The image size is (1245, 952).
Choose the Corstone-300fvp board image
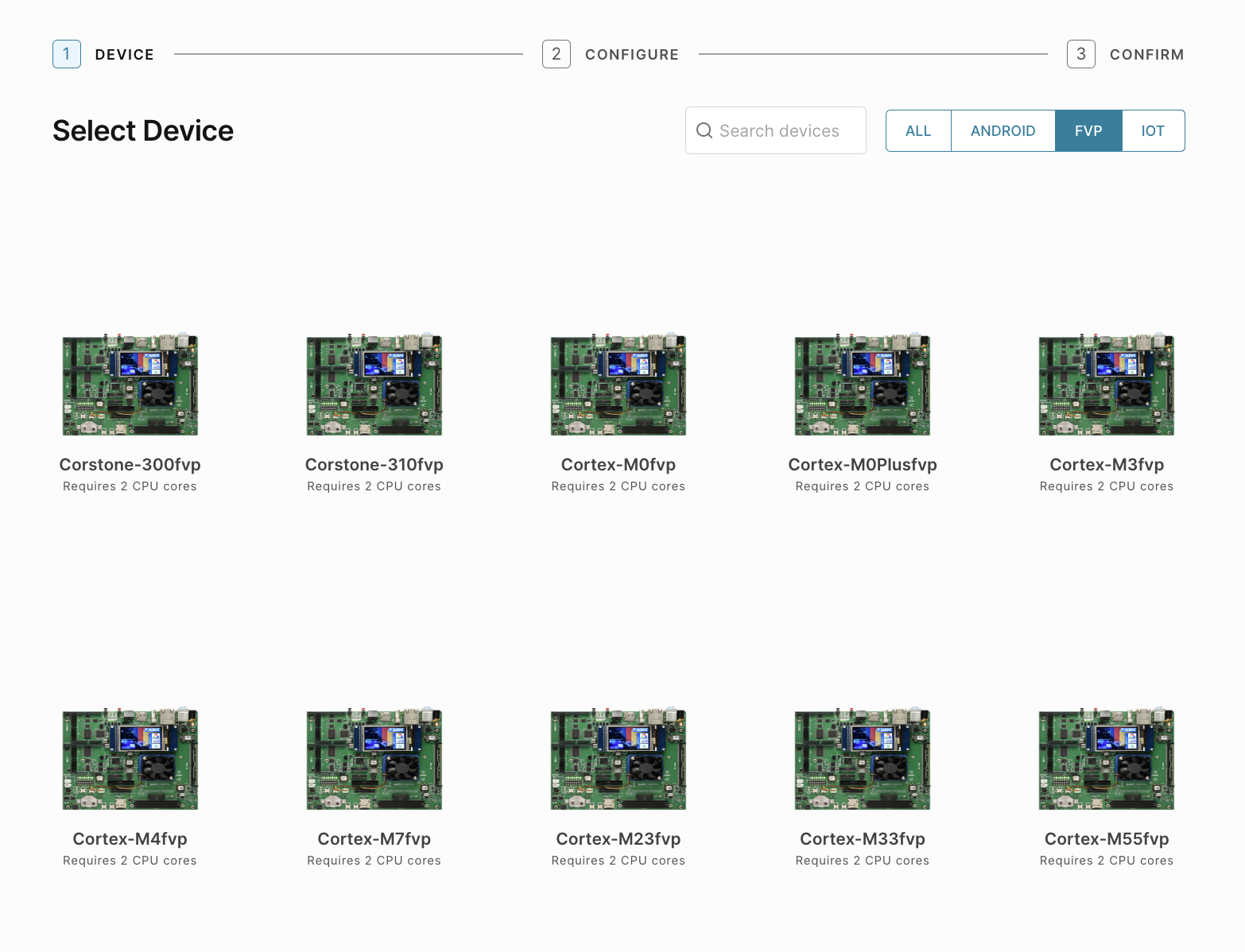coord(130,384)
